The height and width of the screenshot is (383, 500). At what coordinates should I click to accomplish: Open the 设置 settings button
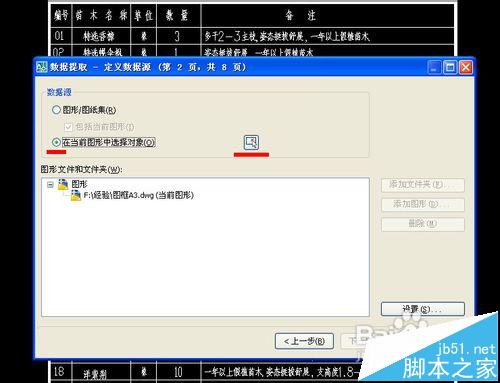[423, 309]
